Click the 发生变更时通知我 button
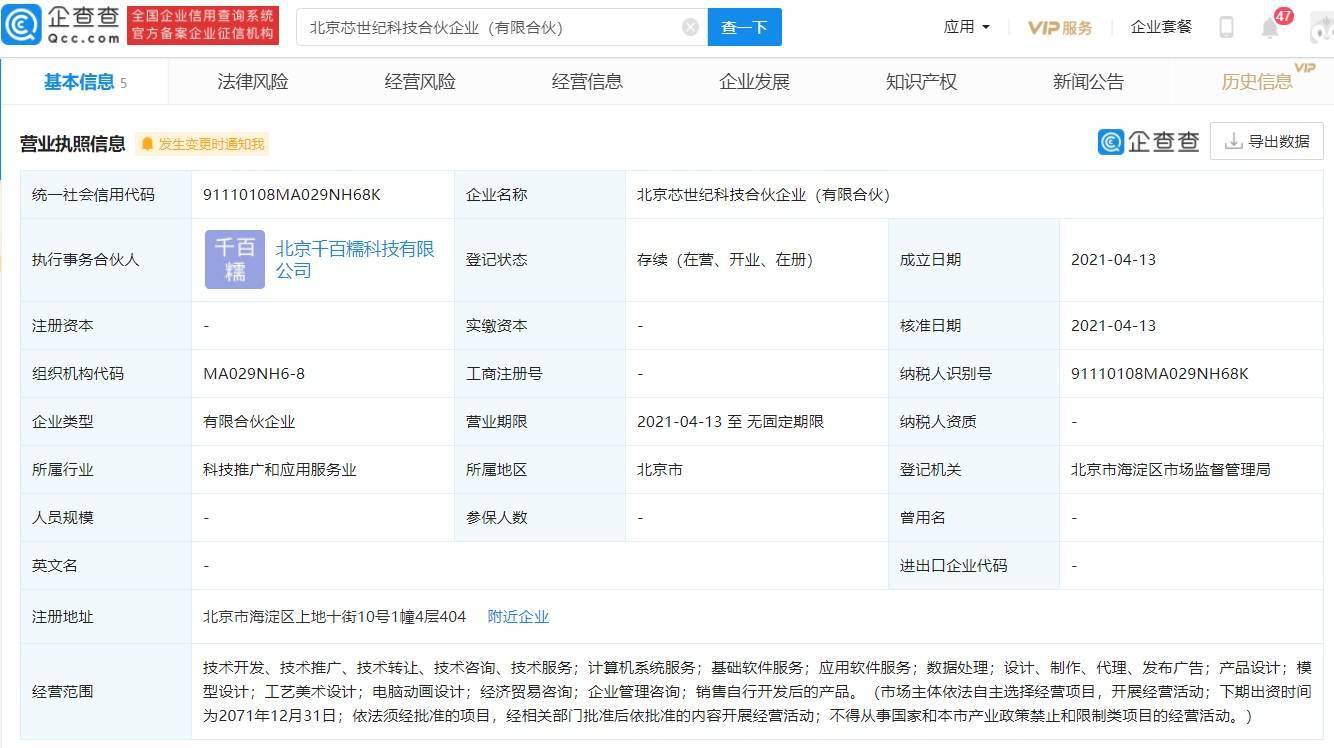Screen dimensions: 1334x748 tap(203, 144)
